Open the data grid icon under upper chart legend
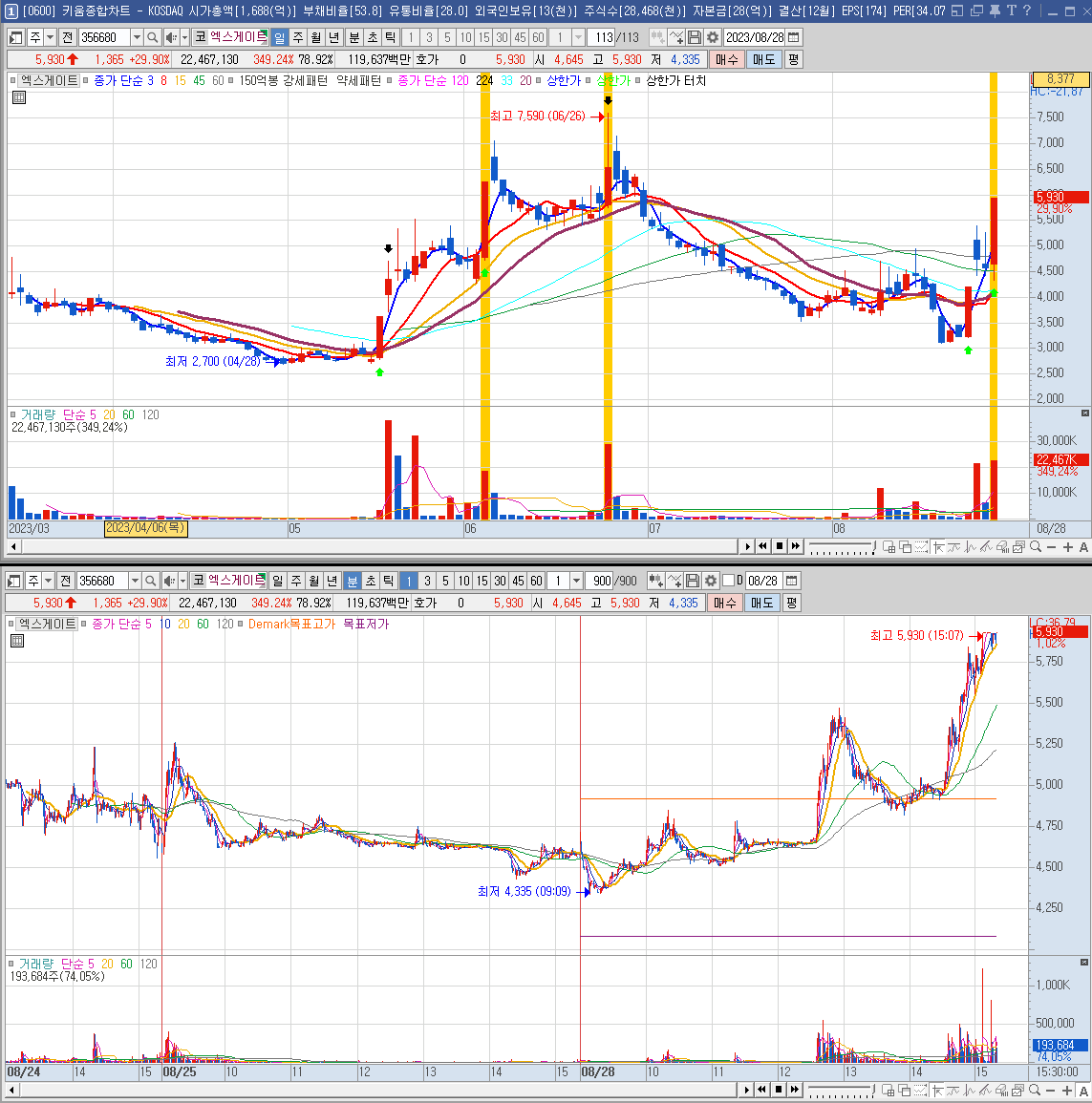1092x1103 pixels. click(19, 97)
